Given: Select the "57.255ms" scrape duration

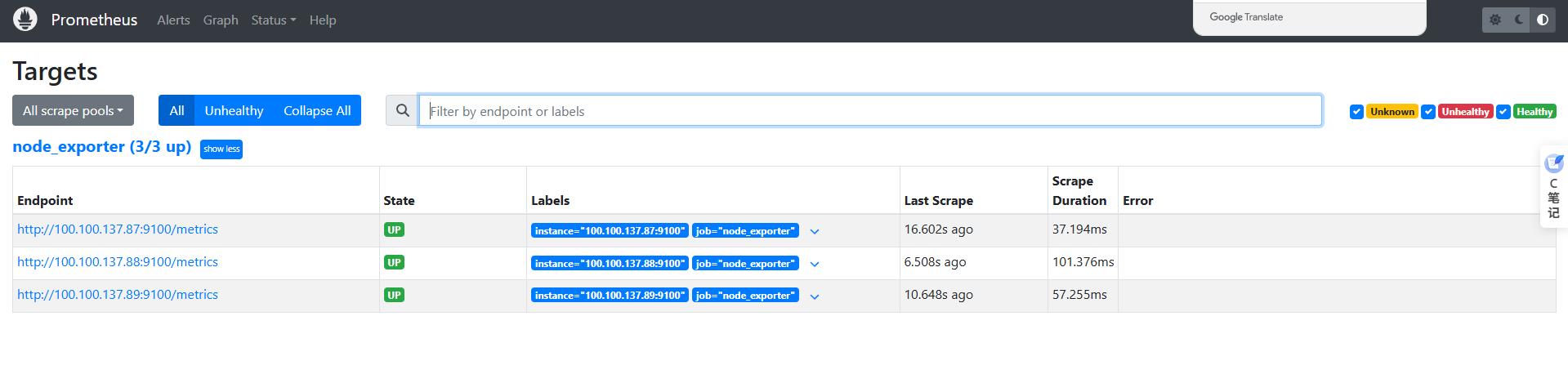Looking at the screenshot, I should point(1079,295).
